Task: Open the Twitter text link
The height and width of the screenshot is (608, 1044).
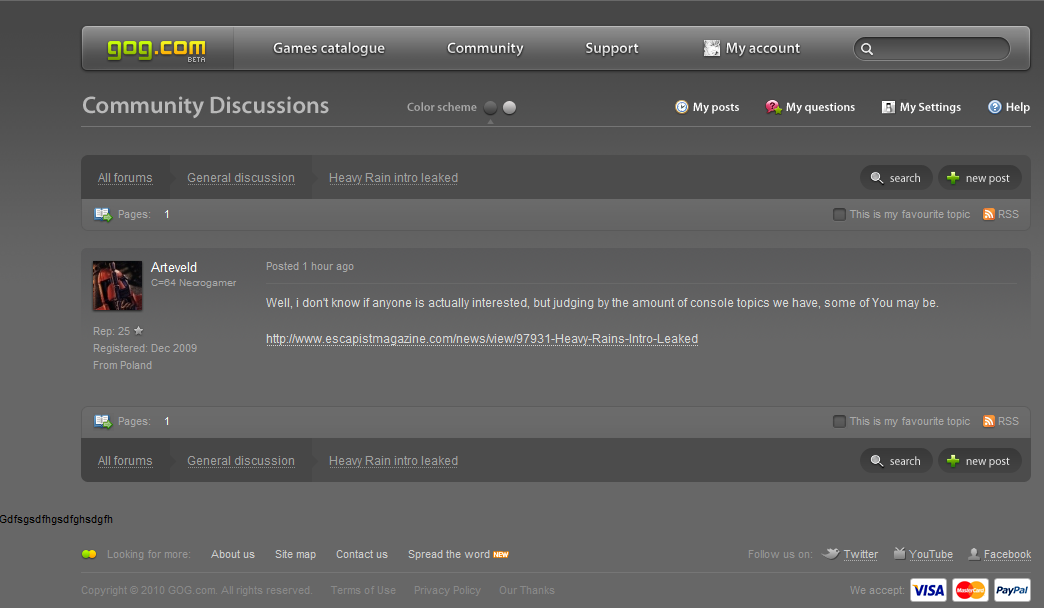Action: pyautogui.click(x=860, y=554)
